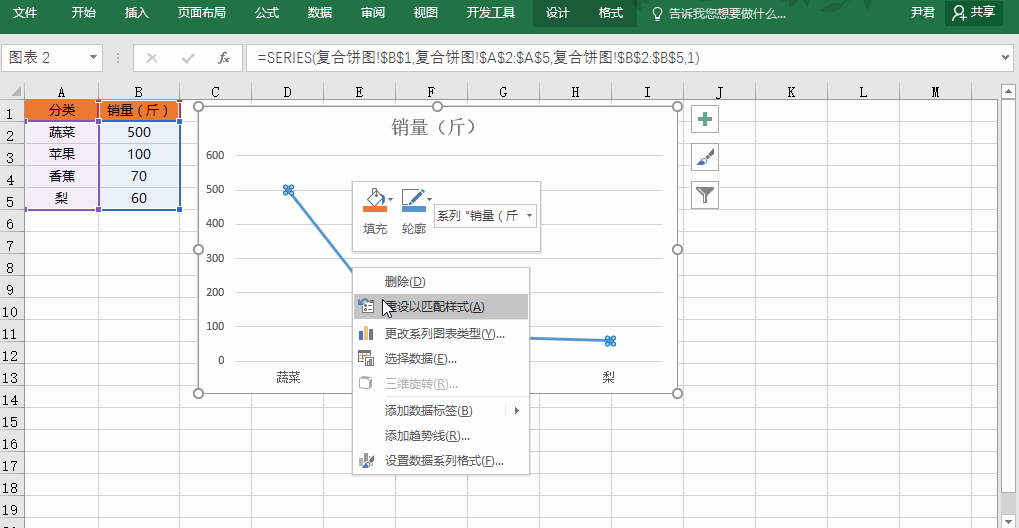The width and height of the screenshot is (1019, 528).
Task: Select cell B2 containing 500
Action: [x=139, y=132]
